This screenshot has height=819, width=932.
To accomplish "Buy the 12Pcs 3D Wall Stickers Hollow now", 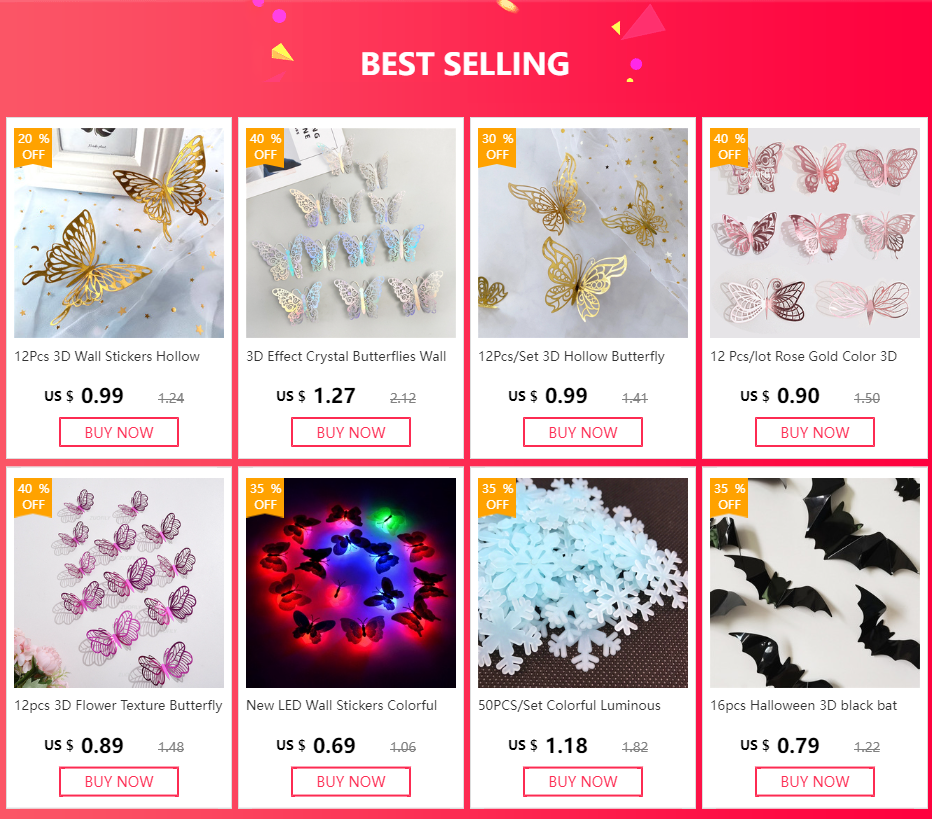I will (119, 432).
